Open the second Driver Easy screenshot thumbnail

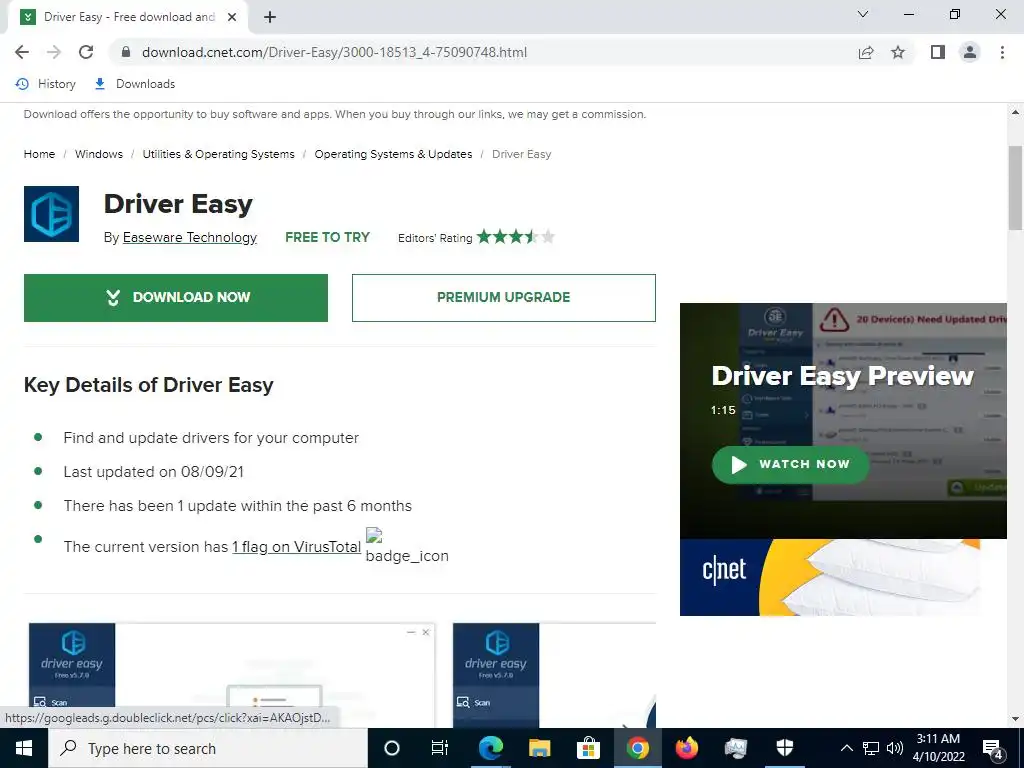[x=554, y=675]
